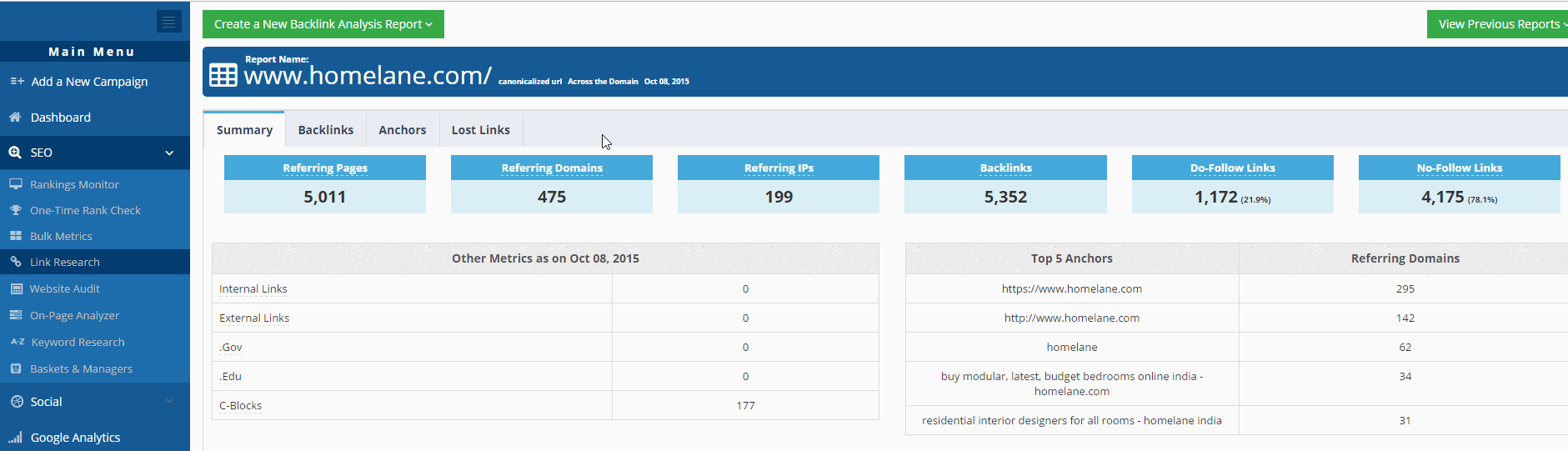Image resolution: width=1568 pixels, height=451 pixels.
Task: Click the report table grid icon
Action: point(223,75)
